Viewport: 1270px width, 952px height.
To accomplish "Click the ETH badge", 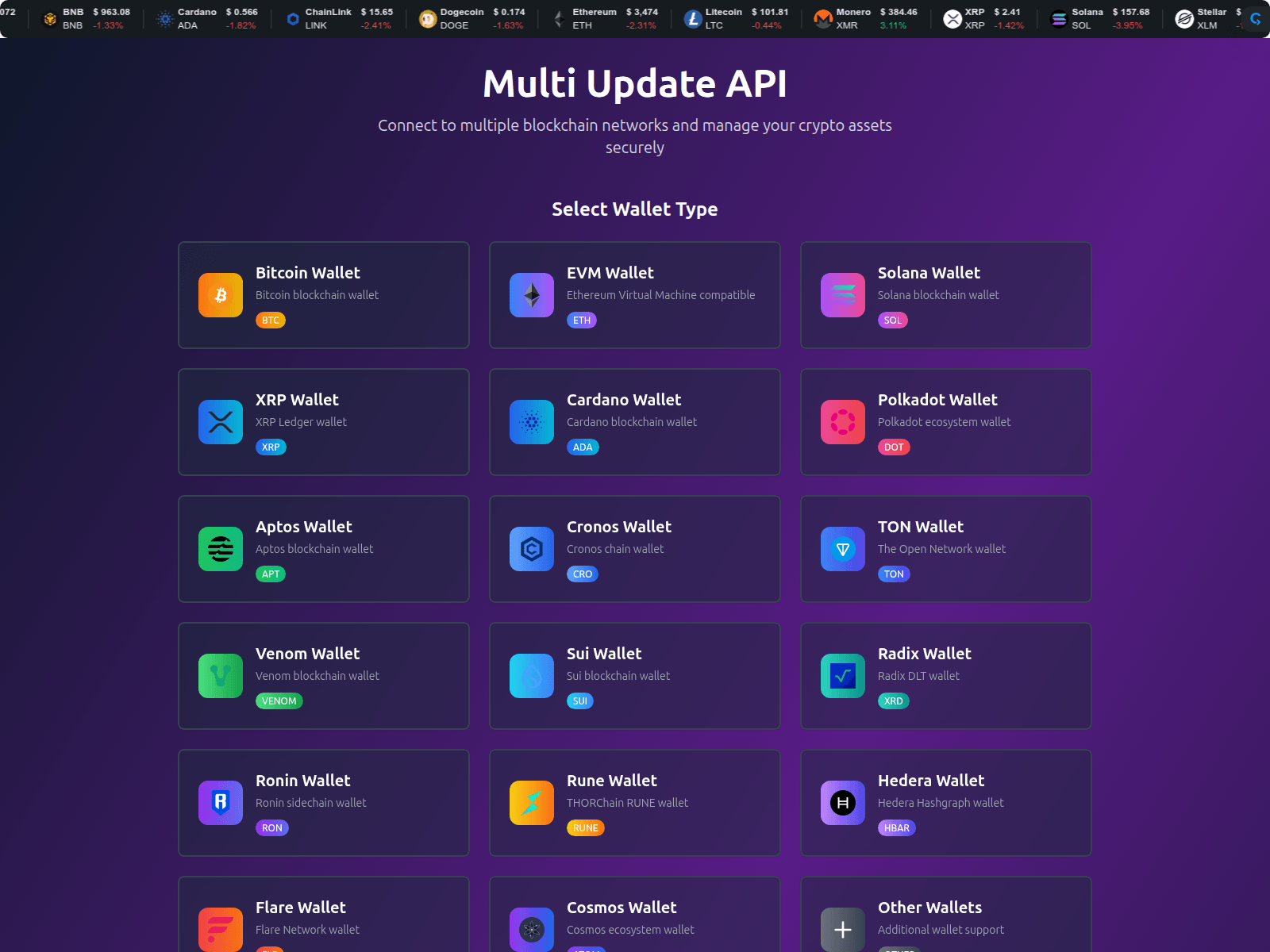I will (582, 321).
